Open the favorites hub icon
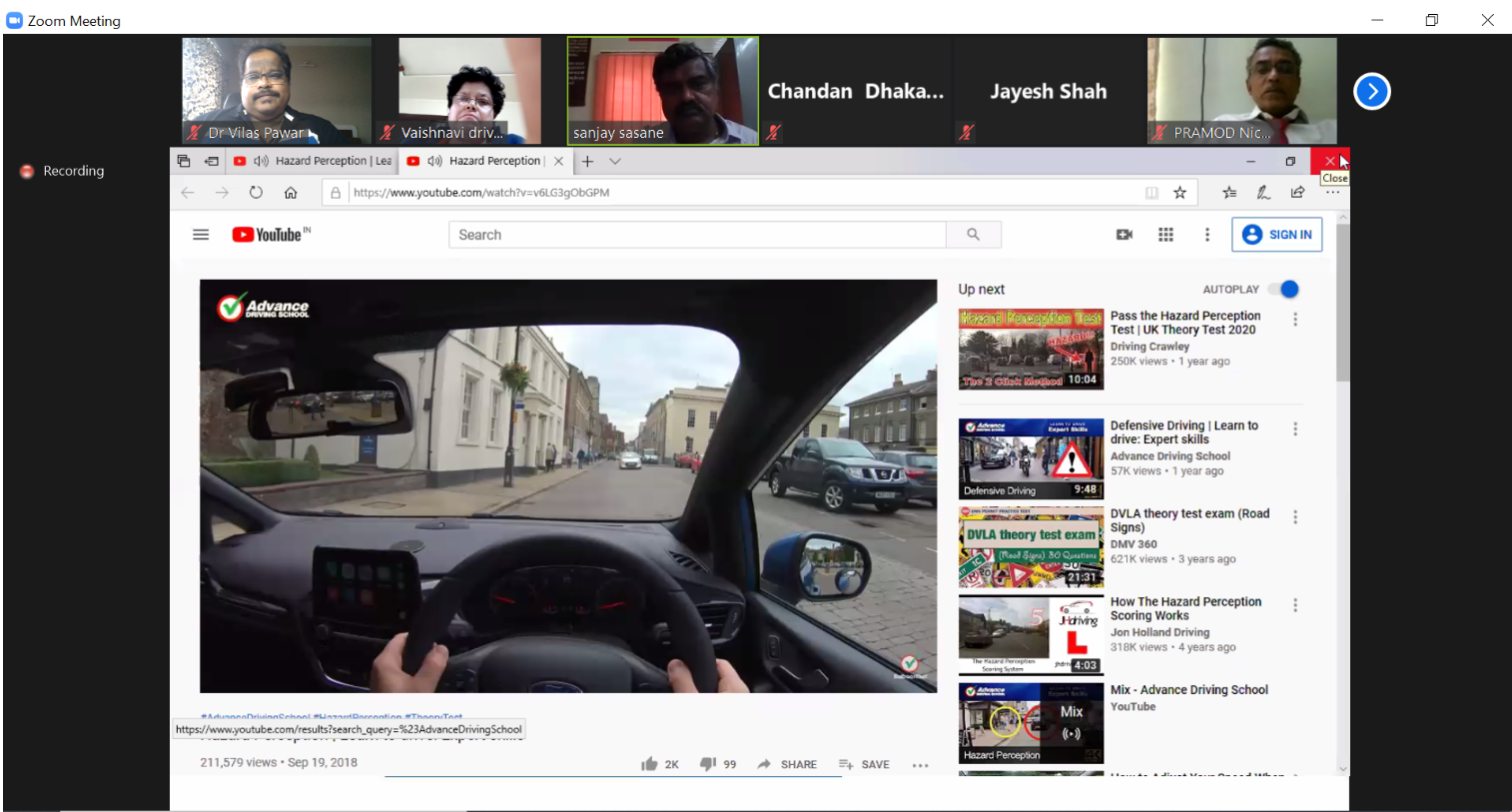This screenshot has height=812, width=1512. pyautogui.click(x=1229, y=193)
